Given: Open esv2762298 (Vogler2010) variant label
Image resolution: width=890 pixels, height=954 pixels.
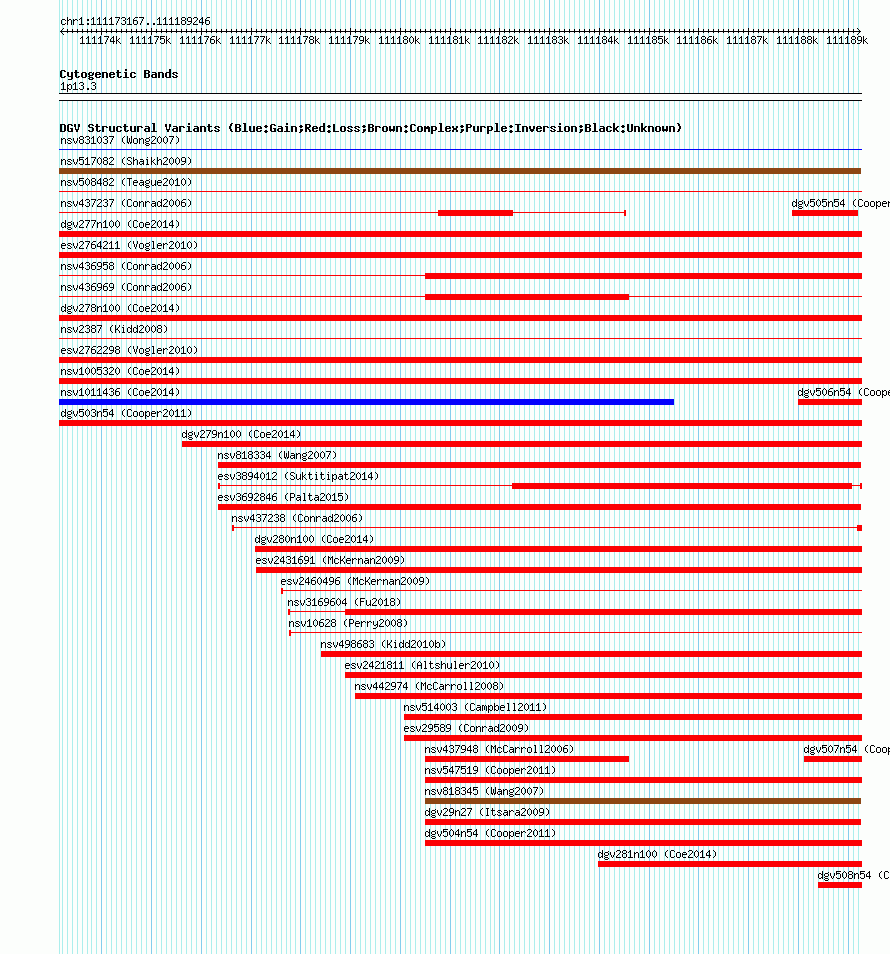Looking at the screenshot, I should (x=129, y=350).
